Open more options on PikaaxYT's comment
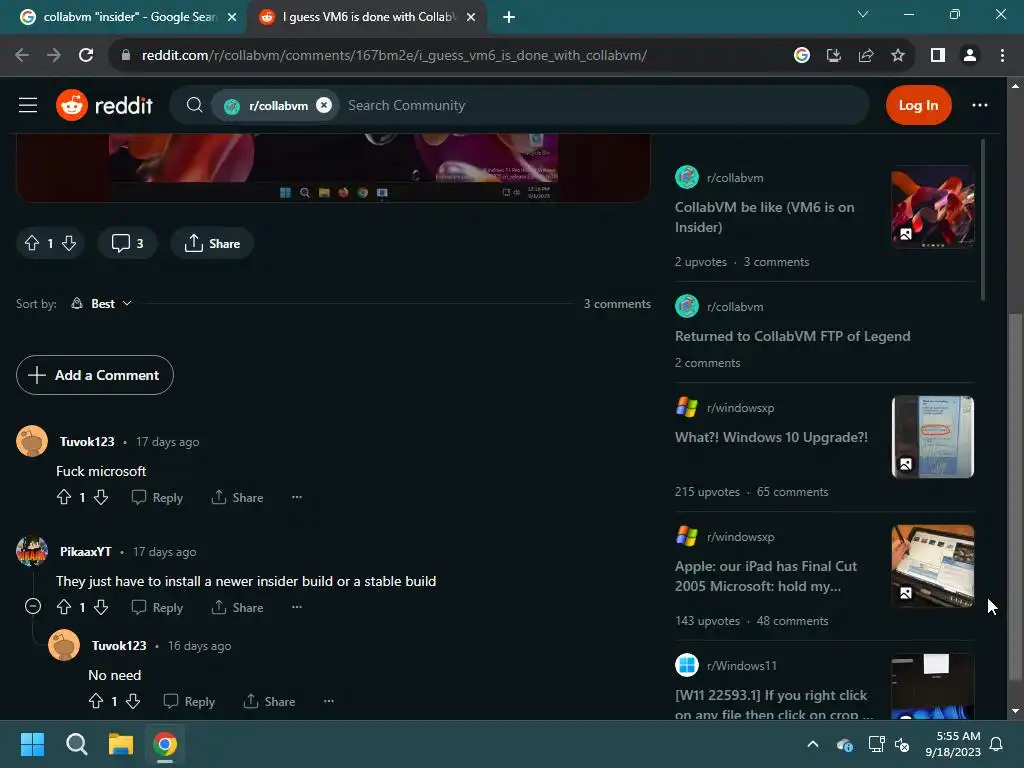Screen dimensions: 1024x768 coord(297,607)
